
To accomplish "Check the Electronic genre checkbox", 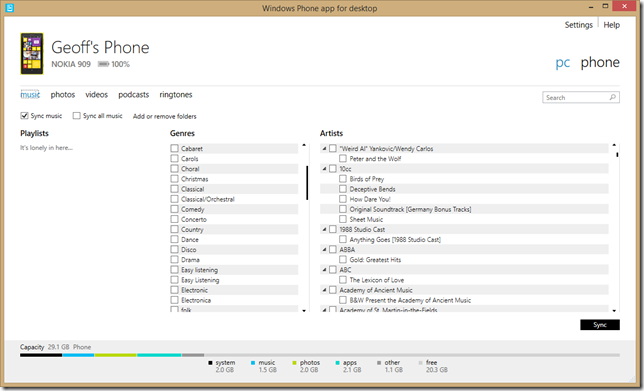I will pyautogui.click(x=175, y=290).
